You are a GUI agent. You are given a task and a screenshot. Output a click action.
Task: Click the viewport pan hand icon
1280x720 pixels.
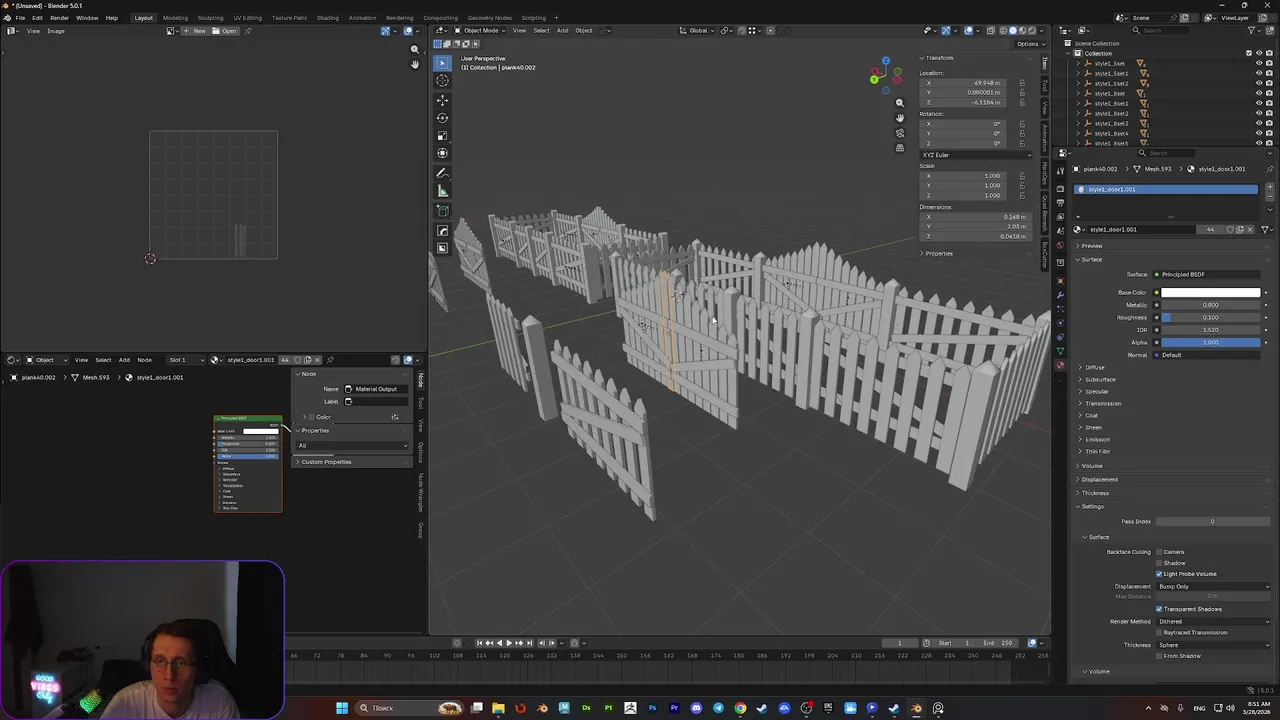[899, 117]
